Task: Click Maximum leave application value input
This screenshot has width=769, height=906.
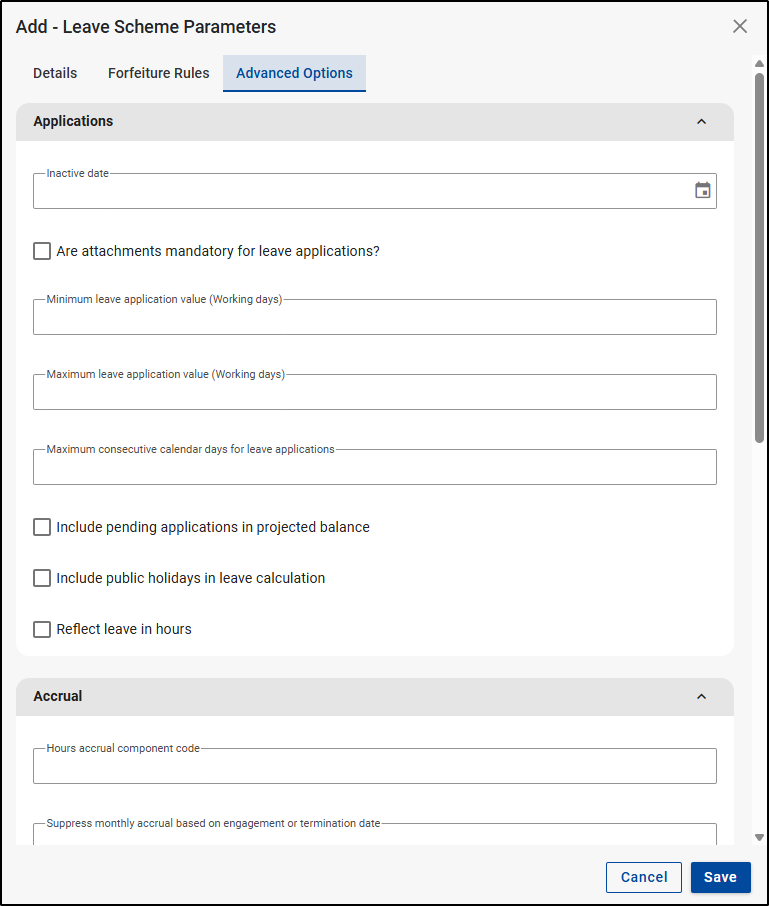Action: click(x=374, y=393)
